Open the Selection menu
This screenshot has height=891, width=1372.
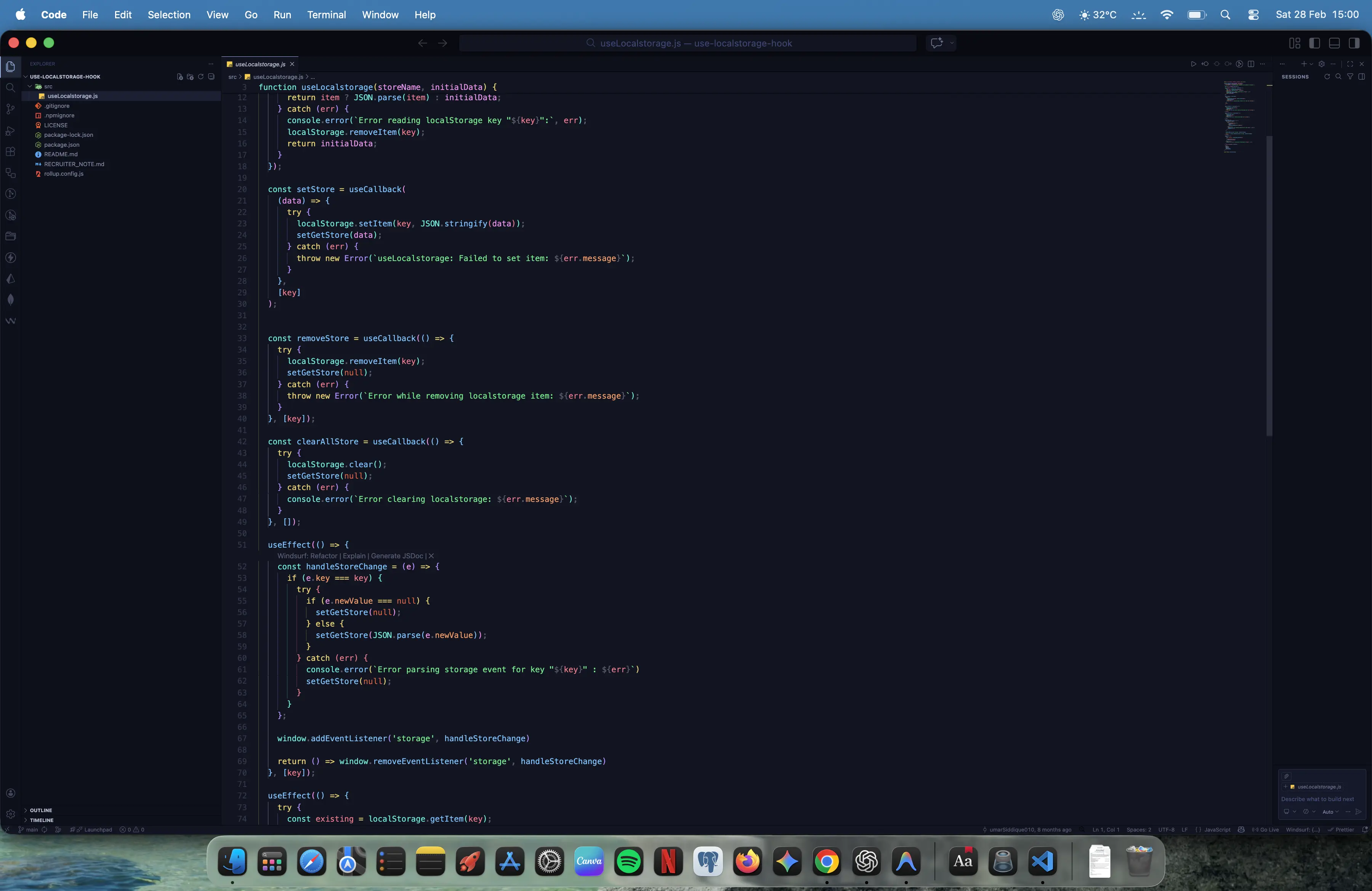click(x=169, y=14)
